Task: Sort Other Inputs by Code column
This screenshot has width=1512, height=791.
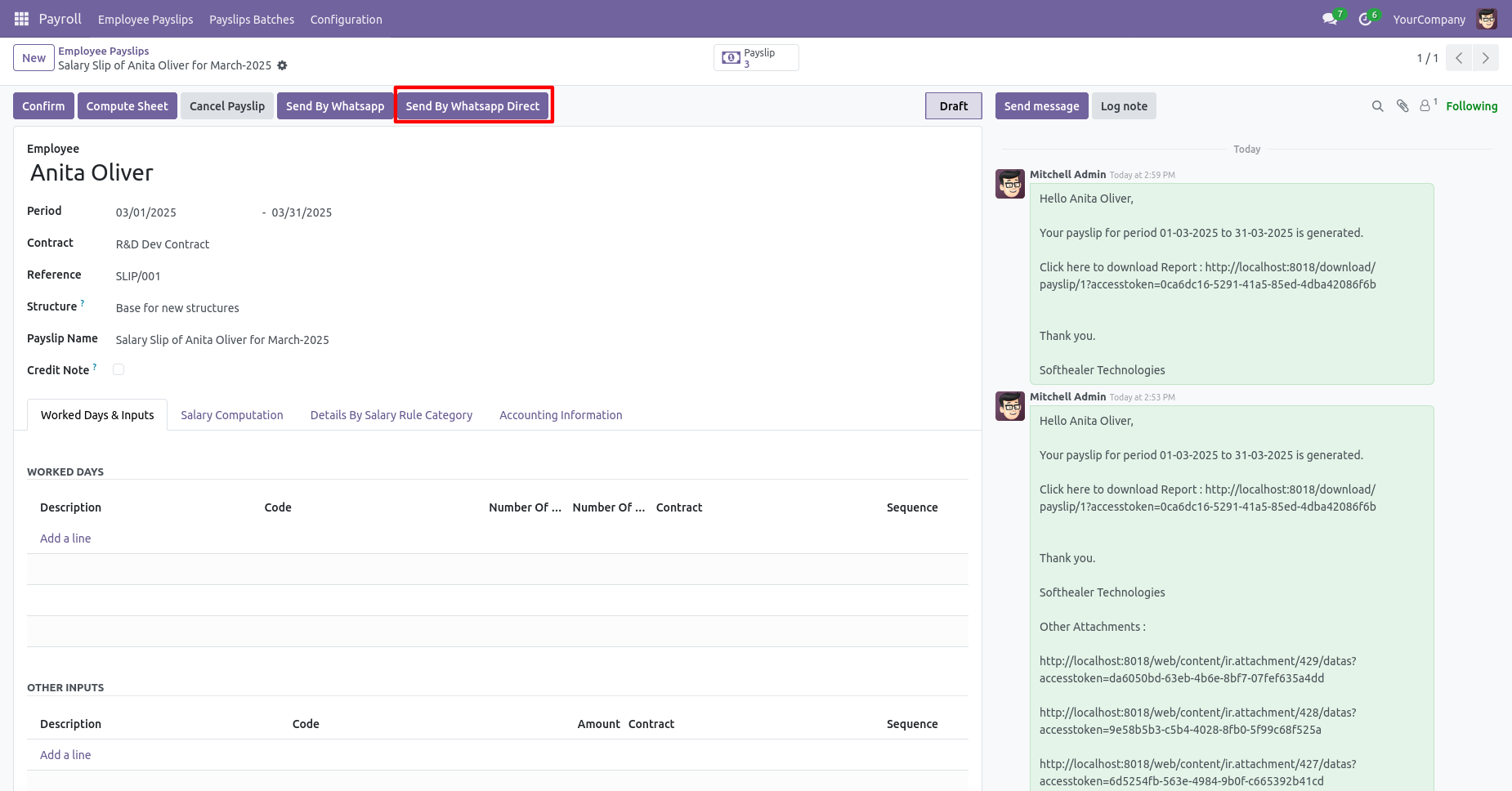Action: pyautogui.click(x=306, y=724)
